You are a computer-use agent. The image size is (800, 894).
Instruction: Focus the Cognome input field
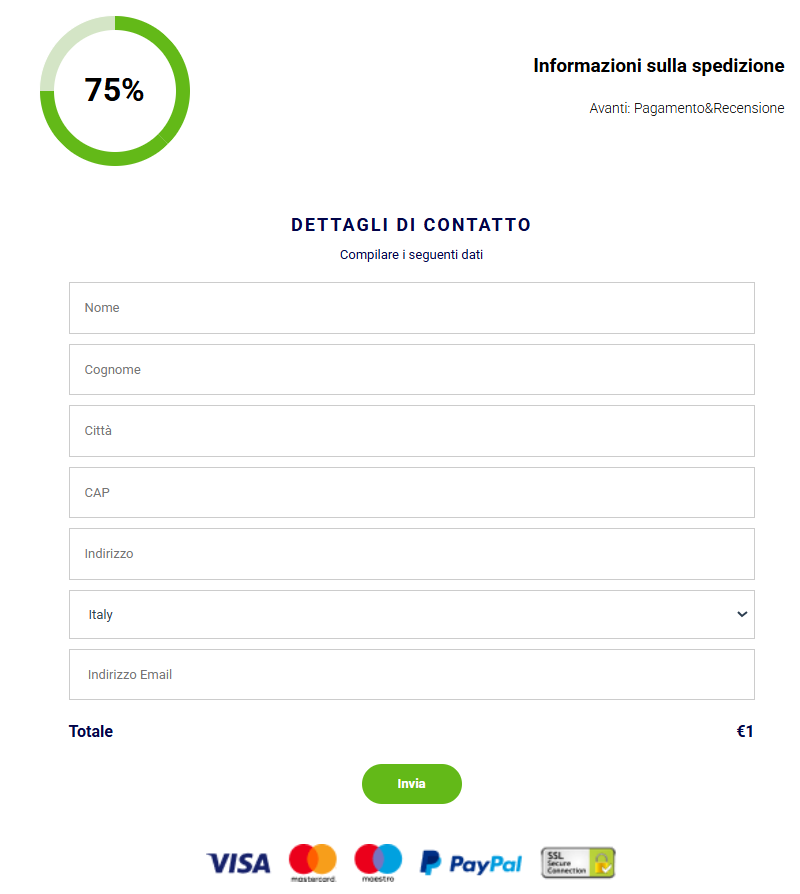click(412, 369)
